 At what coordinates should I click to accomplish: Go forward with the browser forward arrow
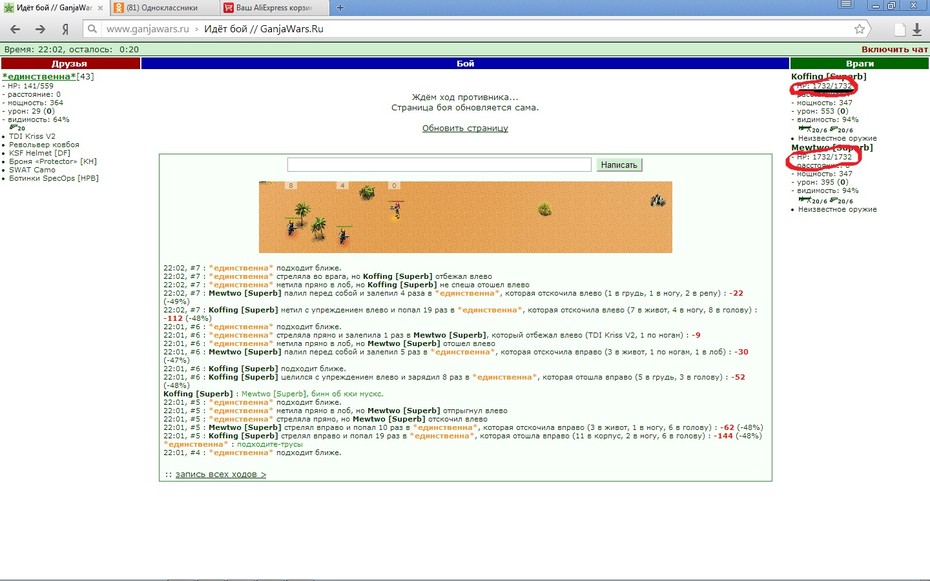40,29
